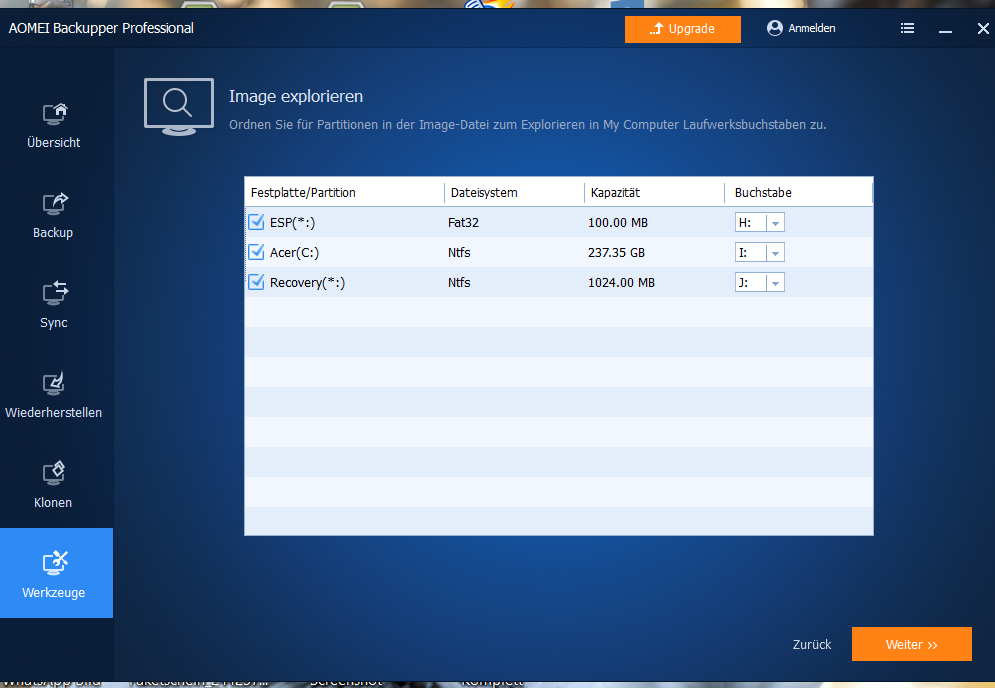The height and width of the screenshot is (688, 995).
Task: Select the Werkzeuge label in sidebar
Action: pyautogui.click(x=54, y=593)
